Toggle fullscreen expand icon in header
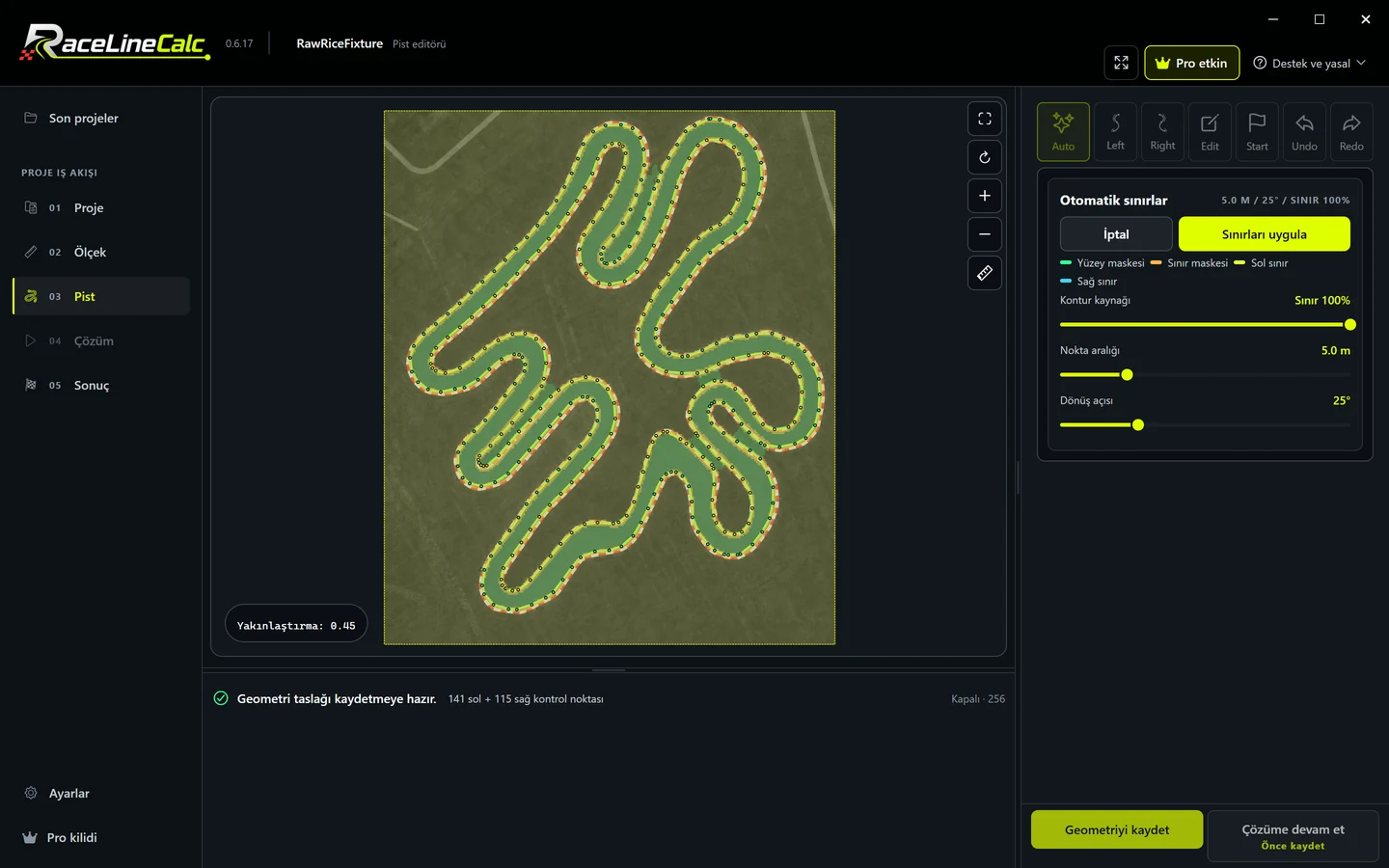The image size is (1389, 868). click(x=1121, y=63)
